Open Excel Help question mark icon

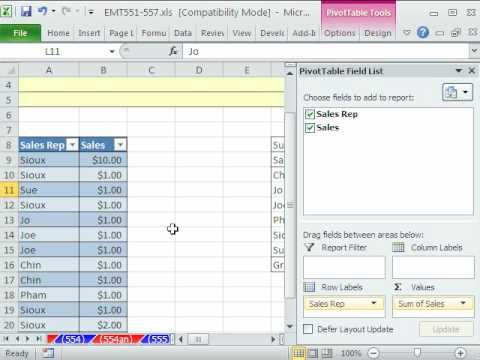click(x=423, y=33)
